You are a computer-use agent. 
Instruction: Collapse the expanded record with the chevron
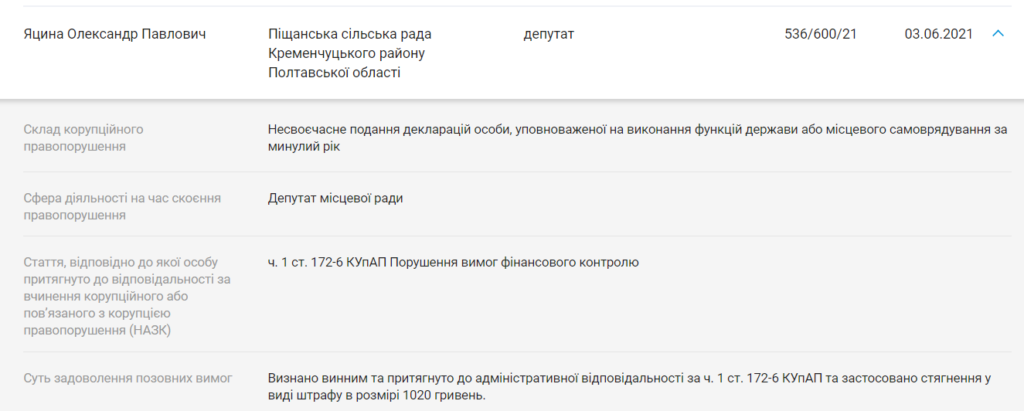(x=997, y=34)
